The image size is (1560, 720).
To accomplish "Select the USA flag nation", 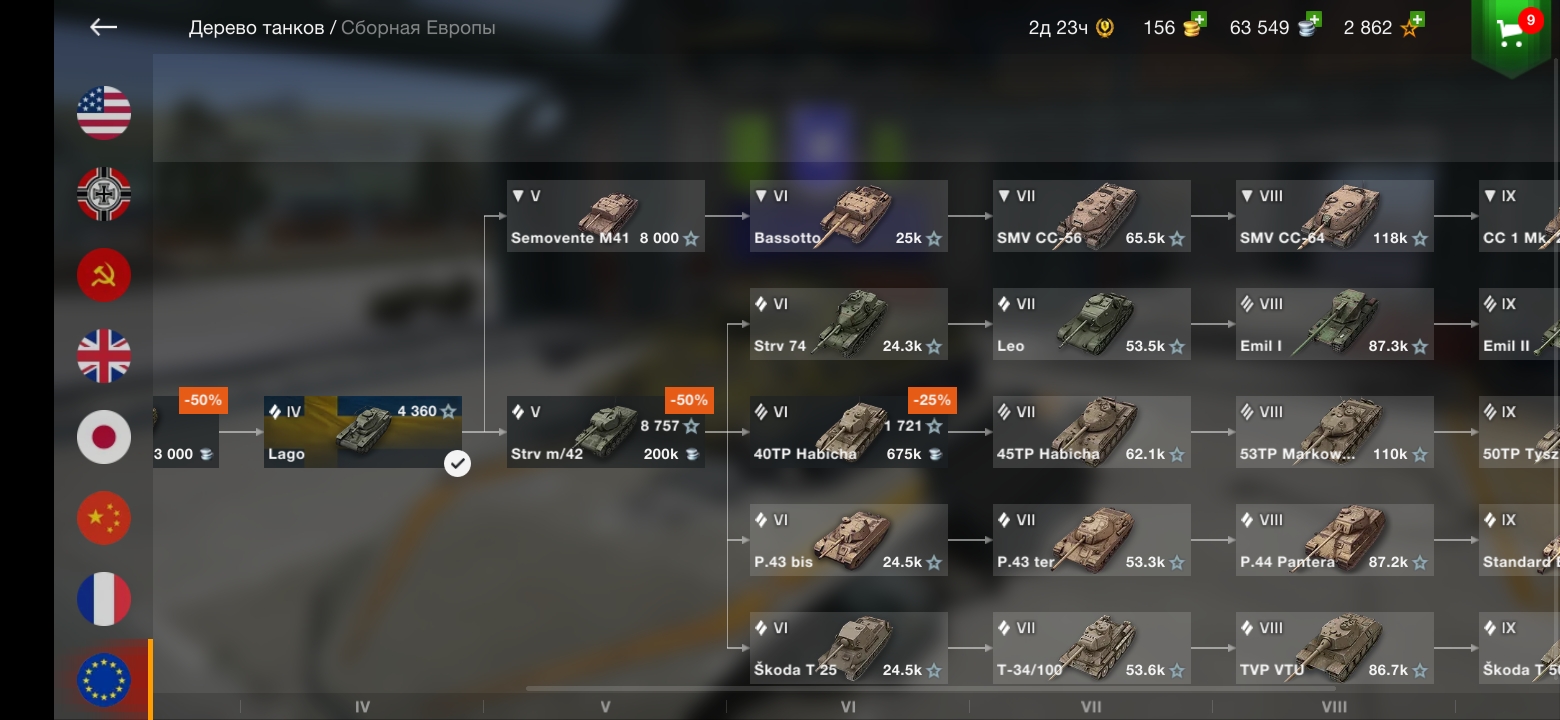I will pyautogui.click(x=104, y=113).
